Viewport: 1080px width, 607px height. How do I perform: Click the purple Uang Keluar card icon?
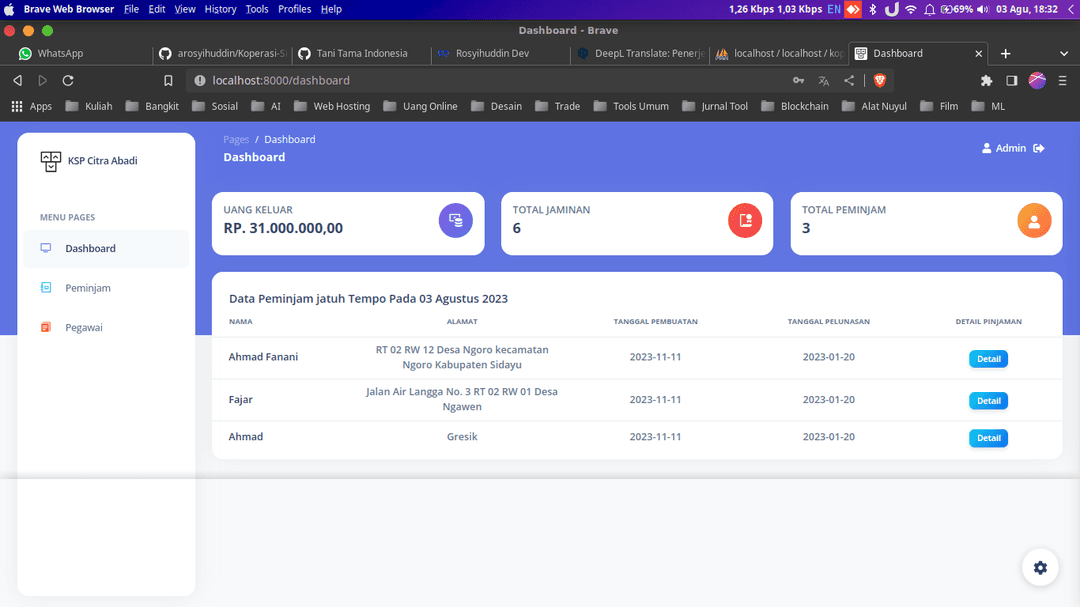[456, 220]
